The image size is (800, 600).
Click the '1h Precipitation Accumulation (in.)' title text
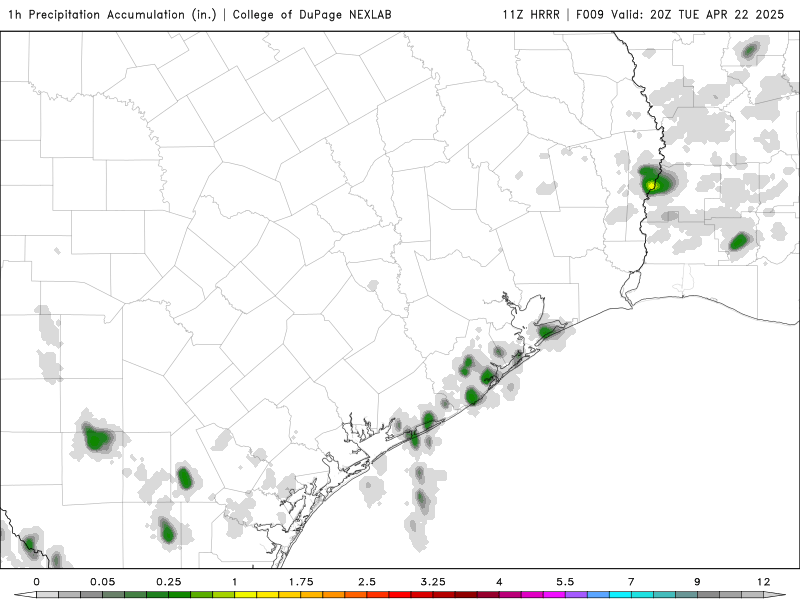coord(112,15)
